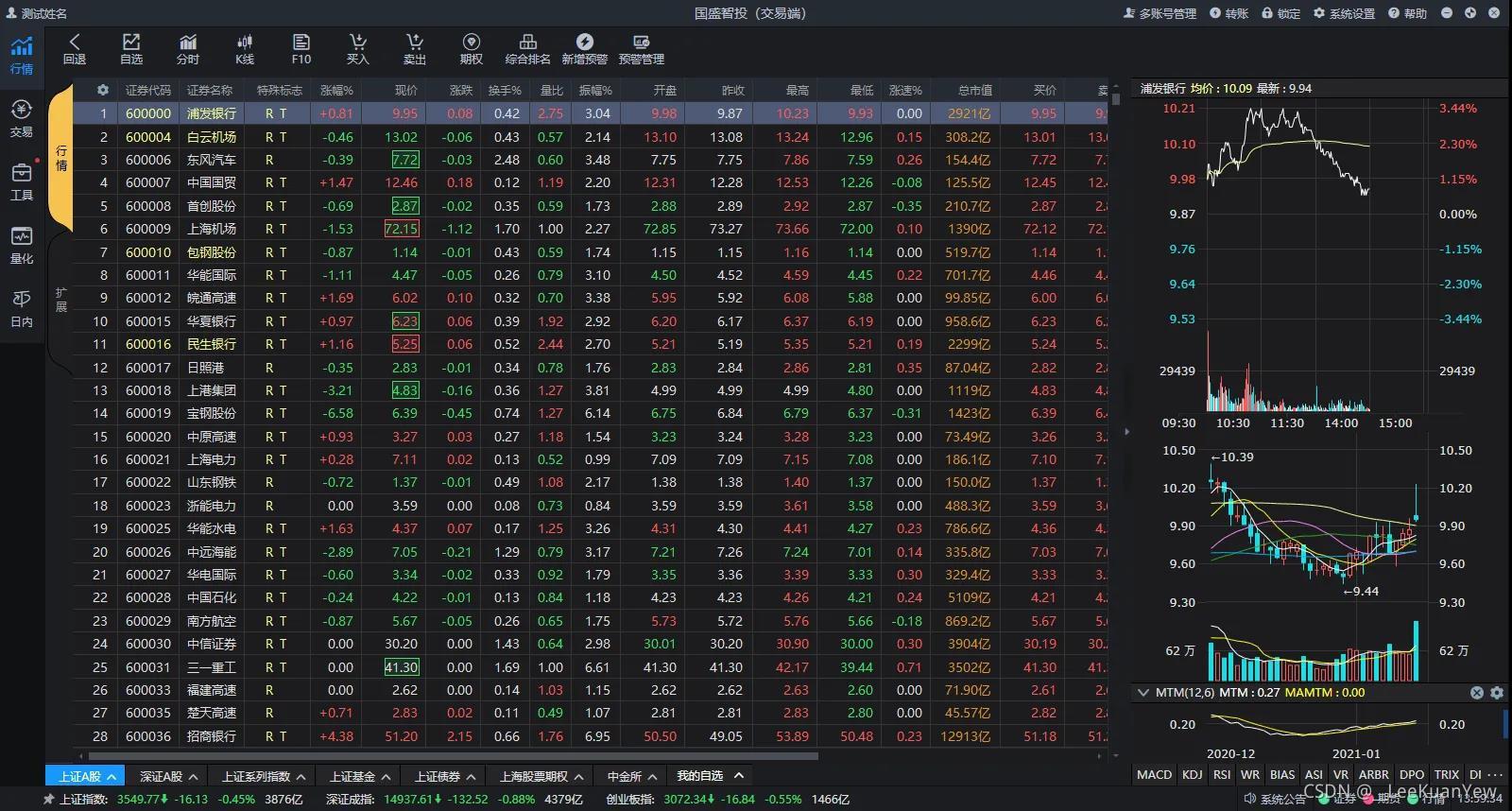Expand the 上证A股 tab dropdown arrow
The width and height of the screenshot is (1512, 811).
[x=112, y=777]
